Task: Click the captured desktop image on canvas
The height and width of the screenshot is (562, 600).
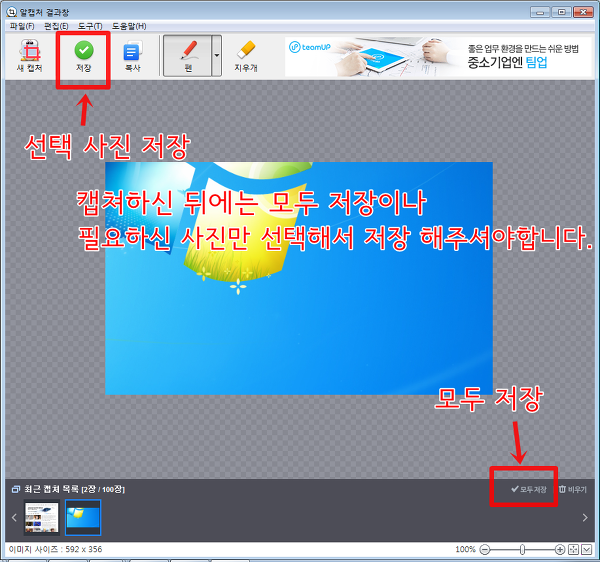Action: tap(299, 279)
